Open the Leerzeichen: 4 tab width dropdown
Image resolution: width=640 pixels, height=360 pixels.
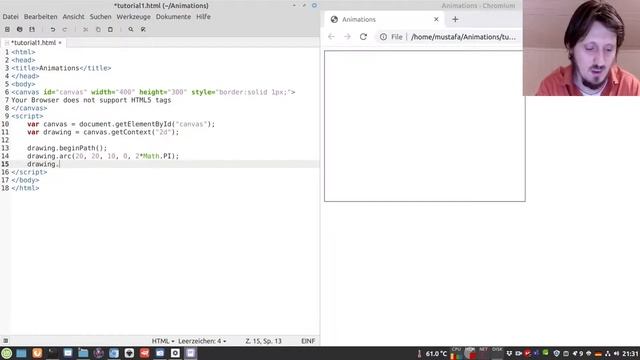202,341
